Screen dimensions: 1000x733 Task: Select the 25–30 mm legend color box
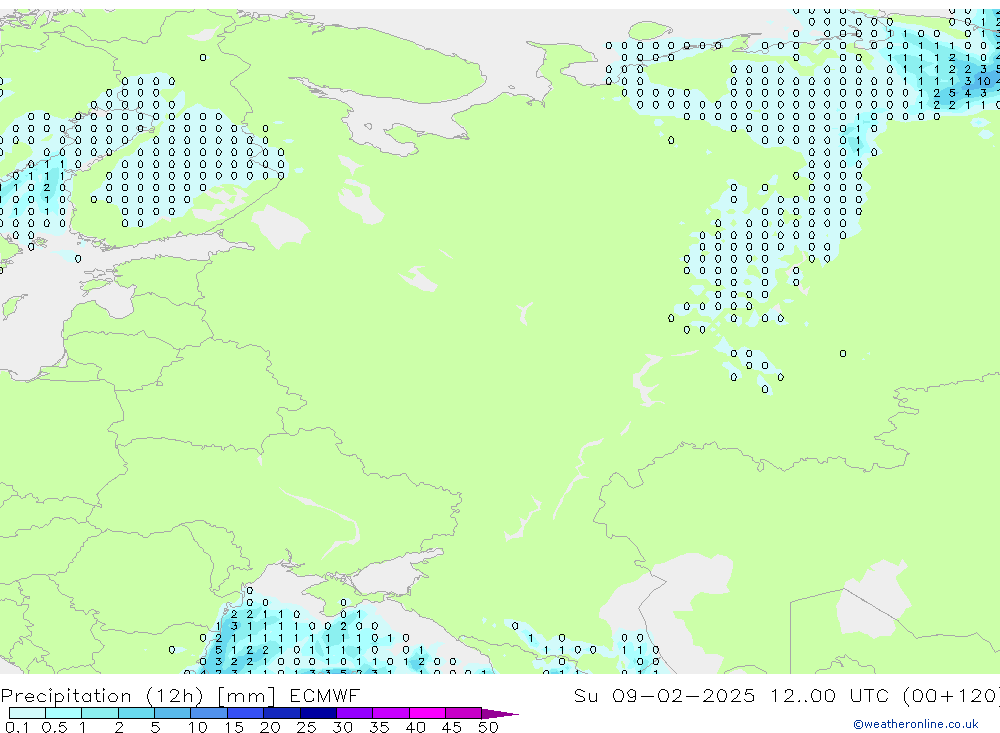click(x=318, y=713)
